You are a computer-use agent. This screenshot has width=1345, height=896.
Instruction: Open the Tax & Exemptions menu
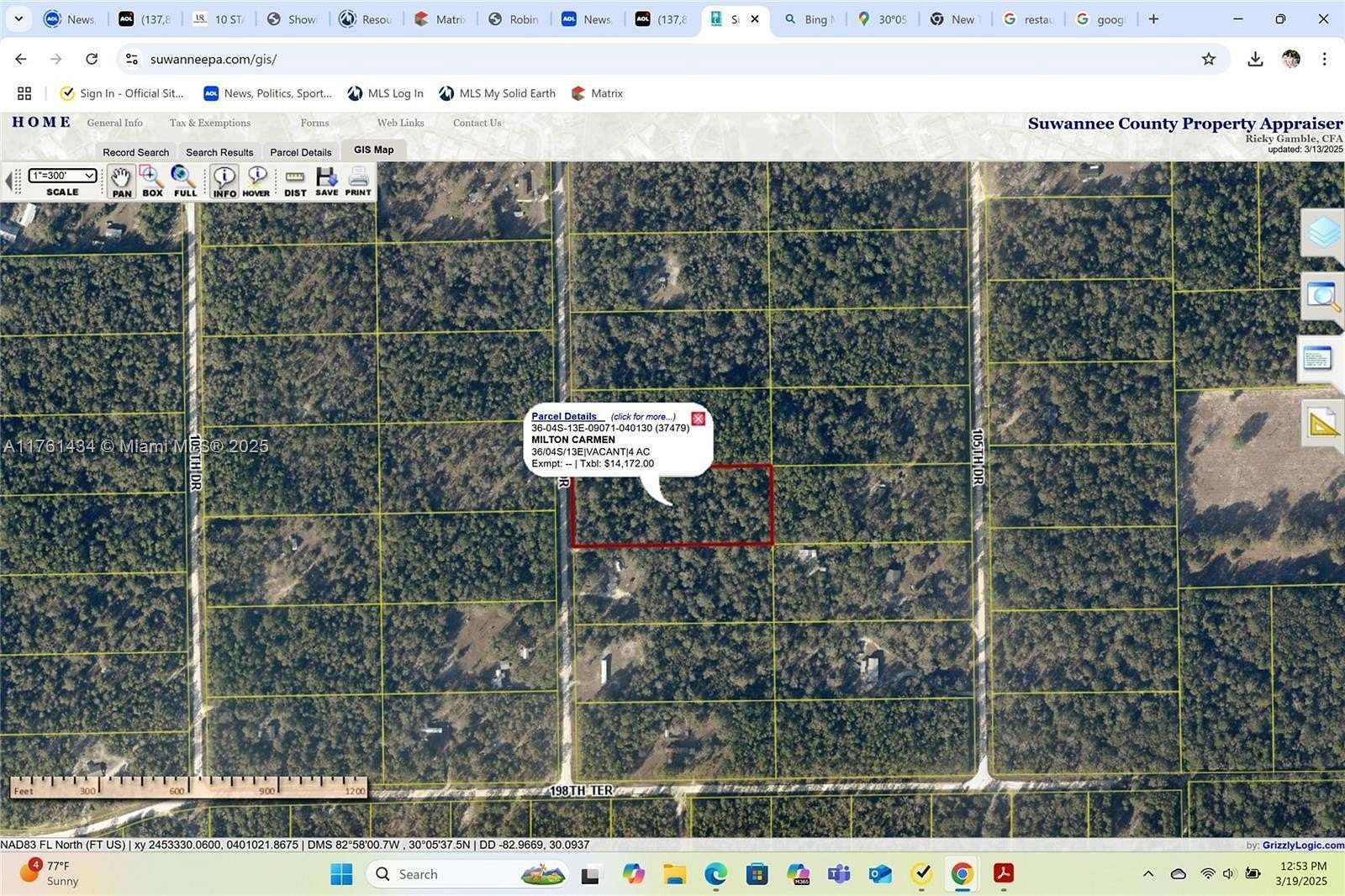209,123
